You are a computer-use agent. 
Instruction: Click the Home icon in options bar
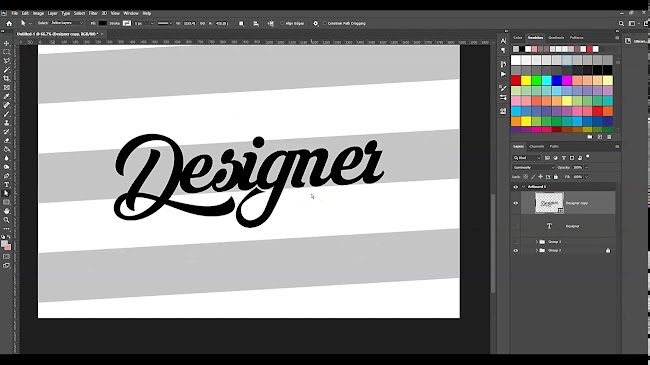pos(9,24)
